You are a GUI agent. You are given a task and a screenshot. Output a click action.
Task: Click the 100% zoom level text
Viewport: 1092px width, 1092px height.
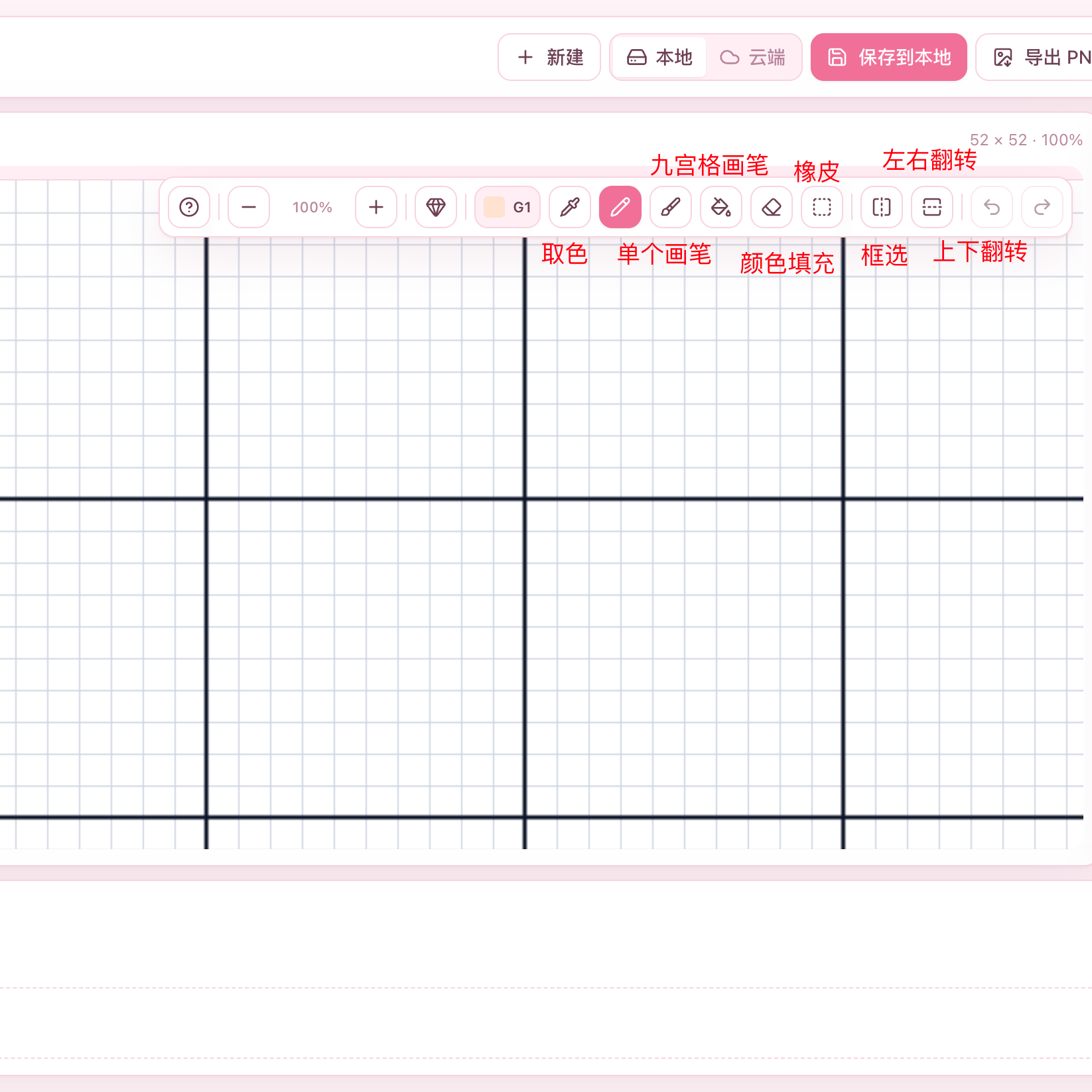point(312,207)
